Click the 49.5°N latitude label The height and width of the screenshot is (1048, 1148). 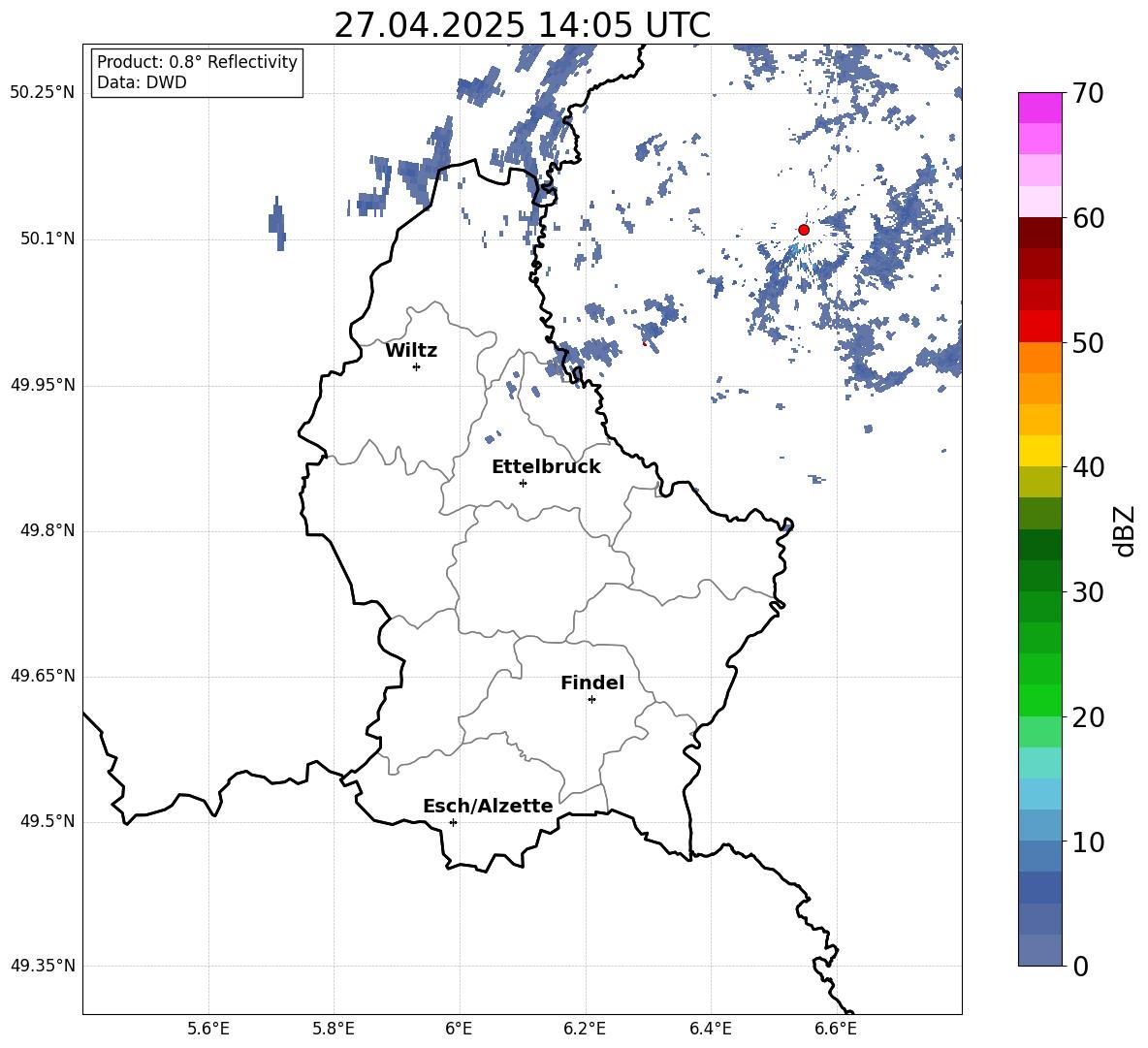(x=48, y=822)
